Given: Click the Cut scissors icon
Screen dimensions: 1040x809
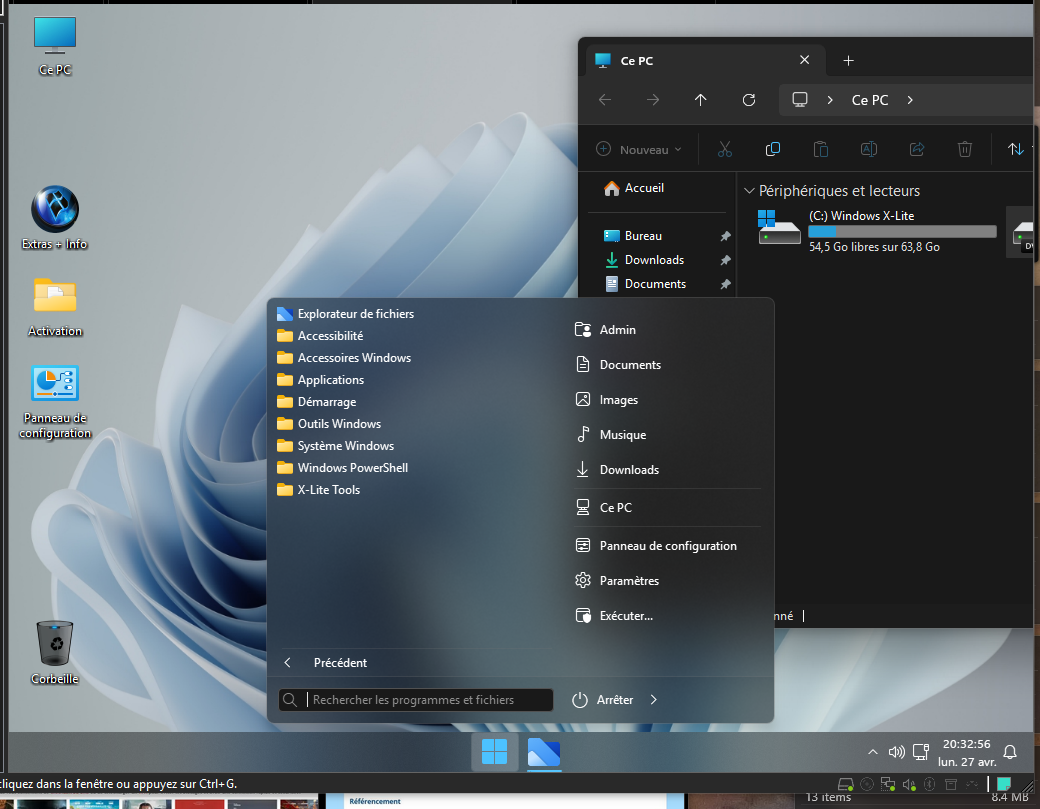Looking at the screenshot, I should pos(725,149).
